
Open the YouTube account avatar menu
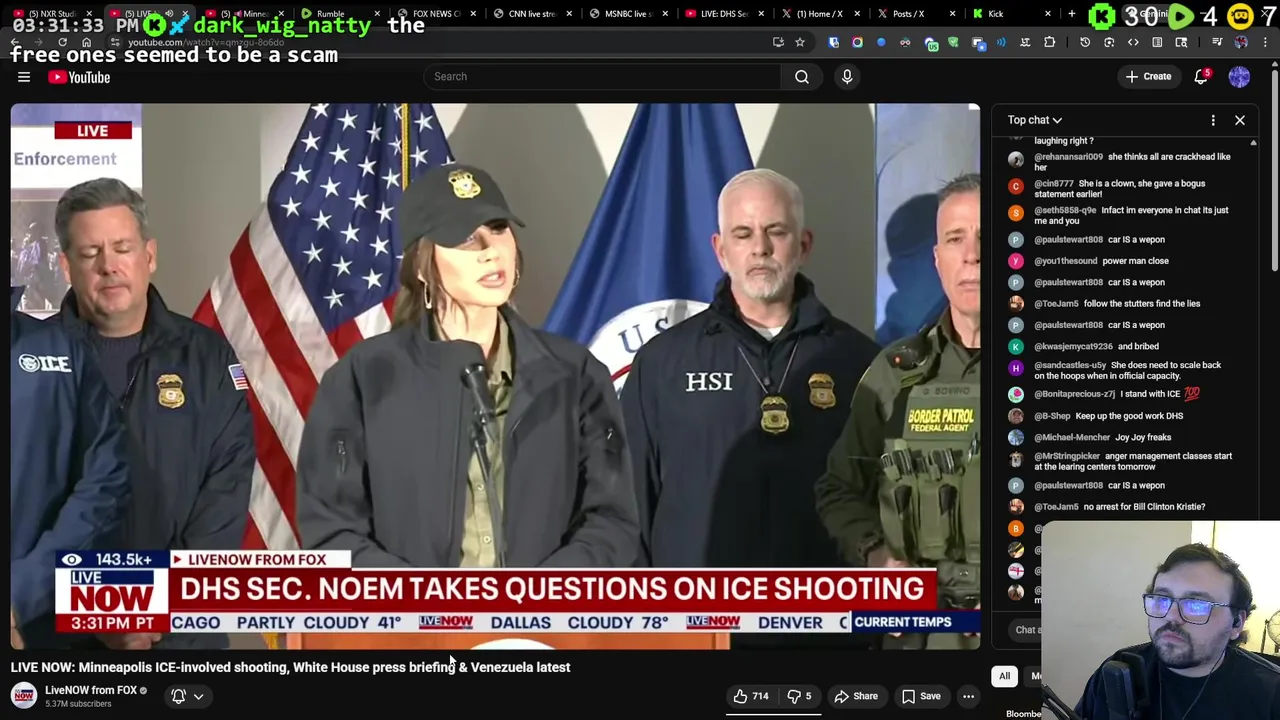pos(1239,77)
